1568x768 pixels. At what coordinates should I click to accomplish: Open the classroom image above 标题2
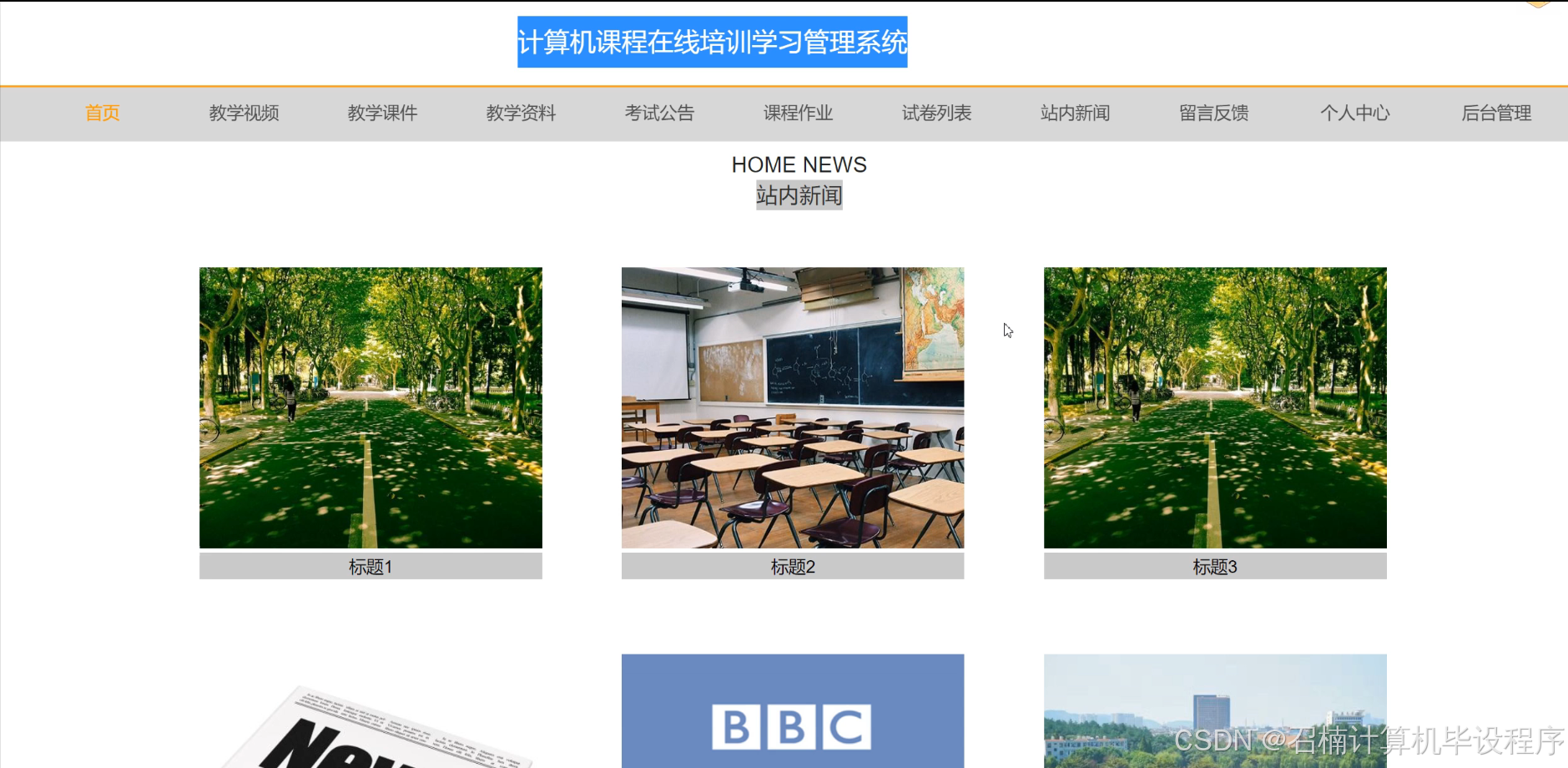coord(793,407)
